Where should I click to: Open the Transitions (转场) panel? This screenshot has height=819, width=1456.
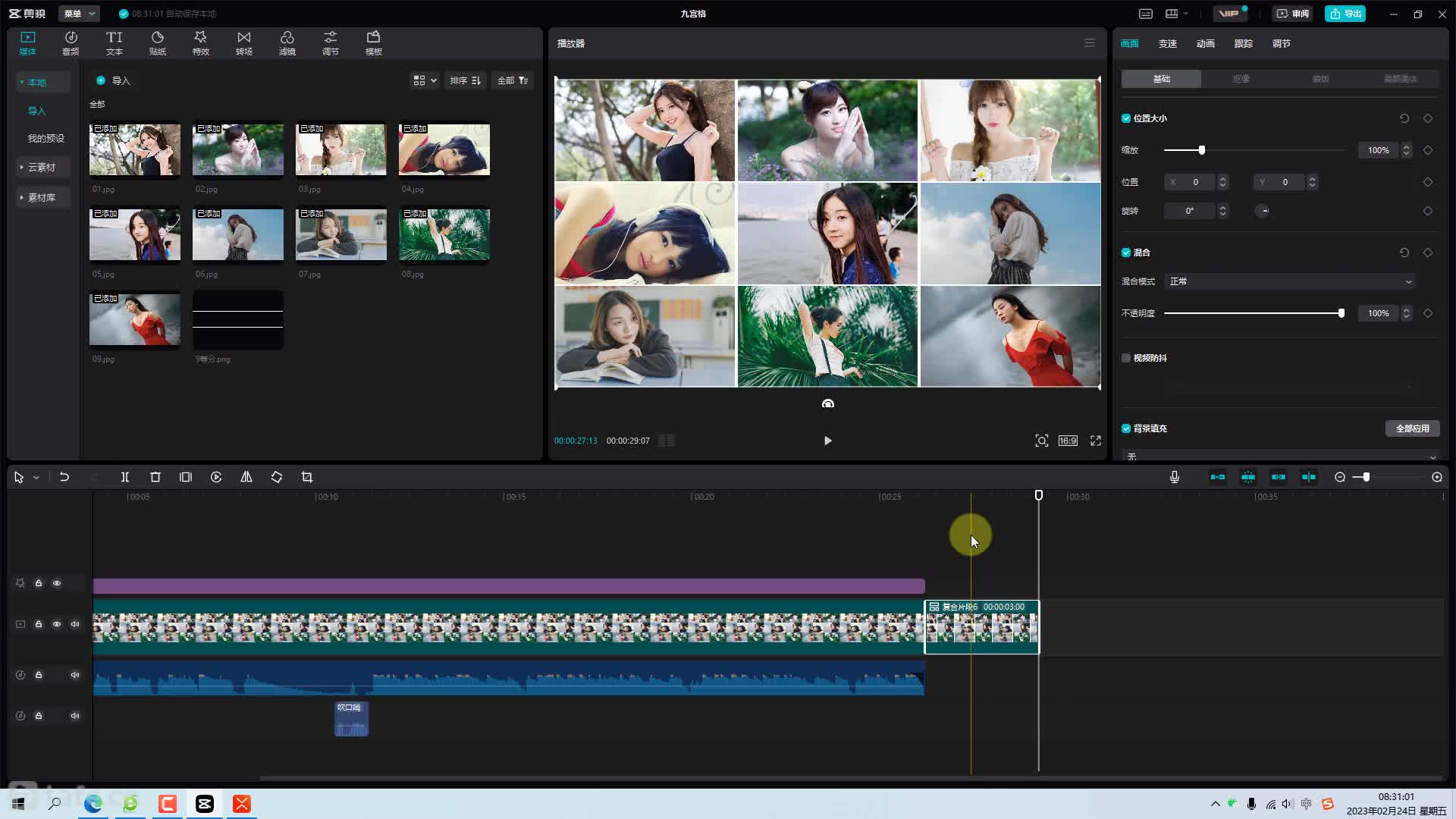243,43
